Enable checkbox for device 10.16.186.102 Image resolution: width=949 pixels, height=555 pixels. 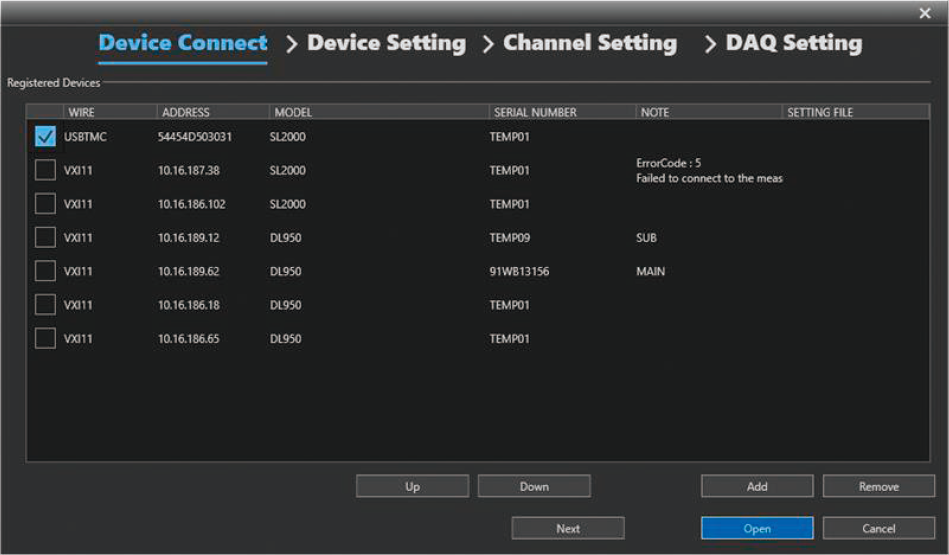tap(45, 204)
